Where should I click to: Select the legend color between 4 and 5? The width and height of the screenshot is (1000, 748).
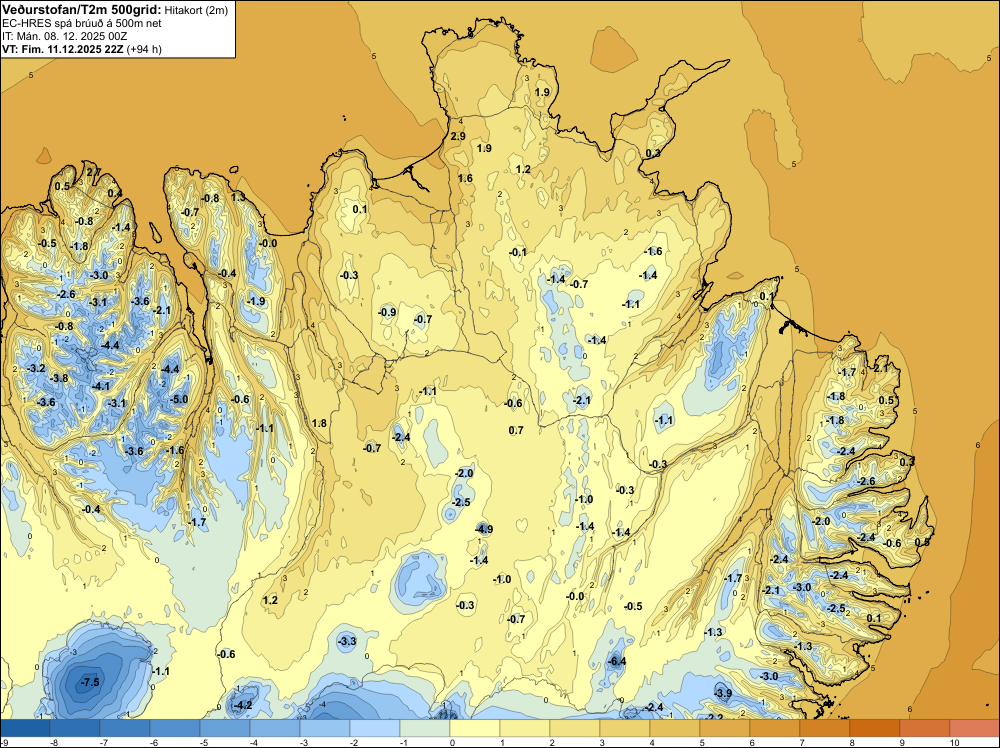click(x=675, y=728)
